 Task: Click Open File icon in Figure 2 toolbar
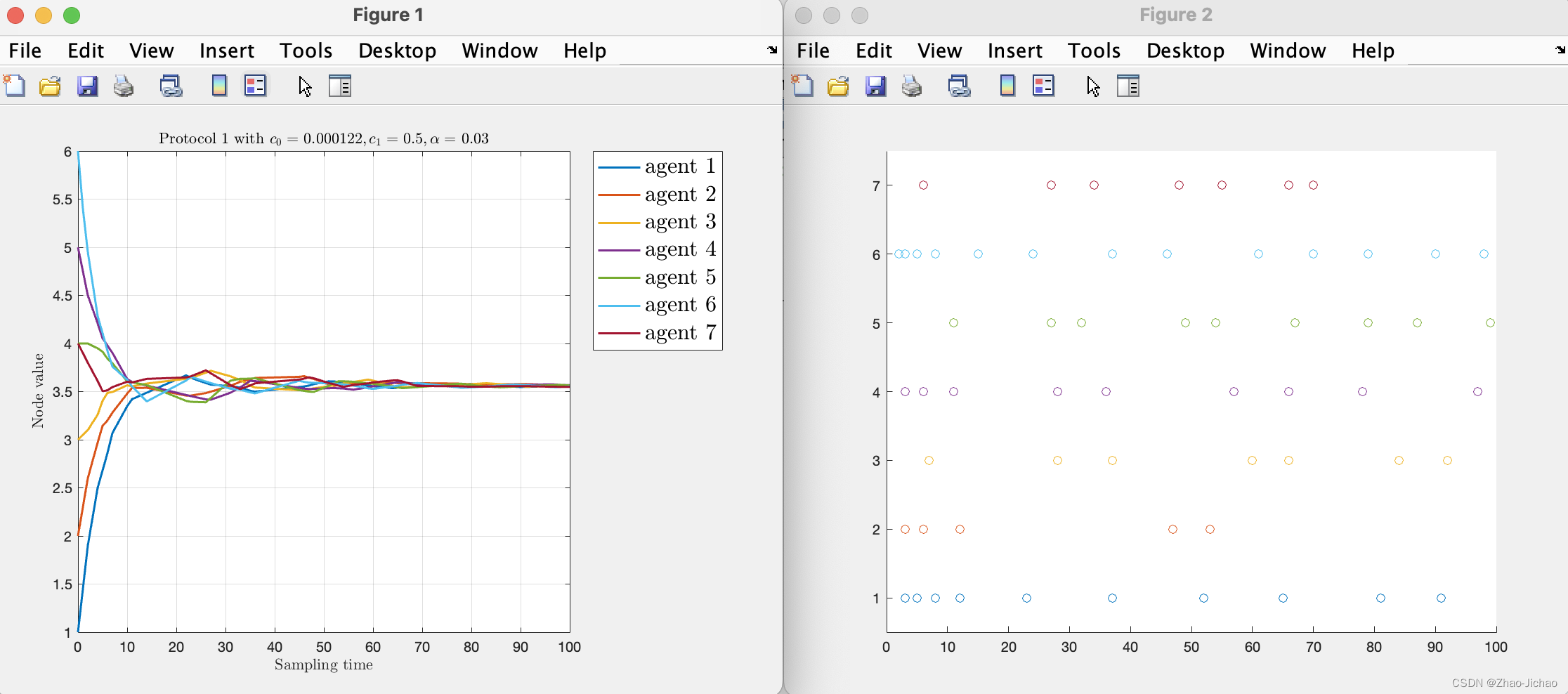click(x=838, y=86)
